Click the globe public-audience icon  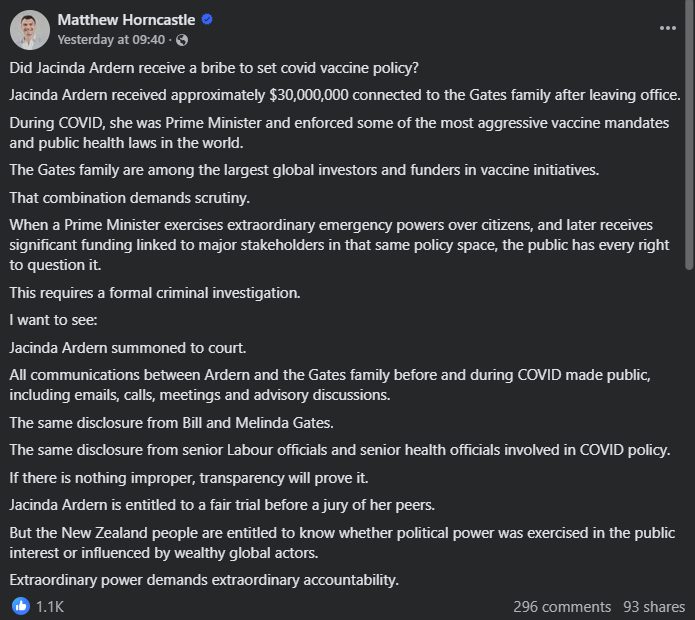coord(181,41)
